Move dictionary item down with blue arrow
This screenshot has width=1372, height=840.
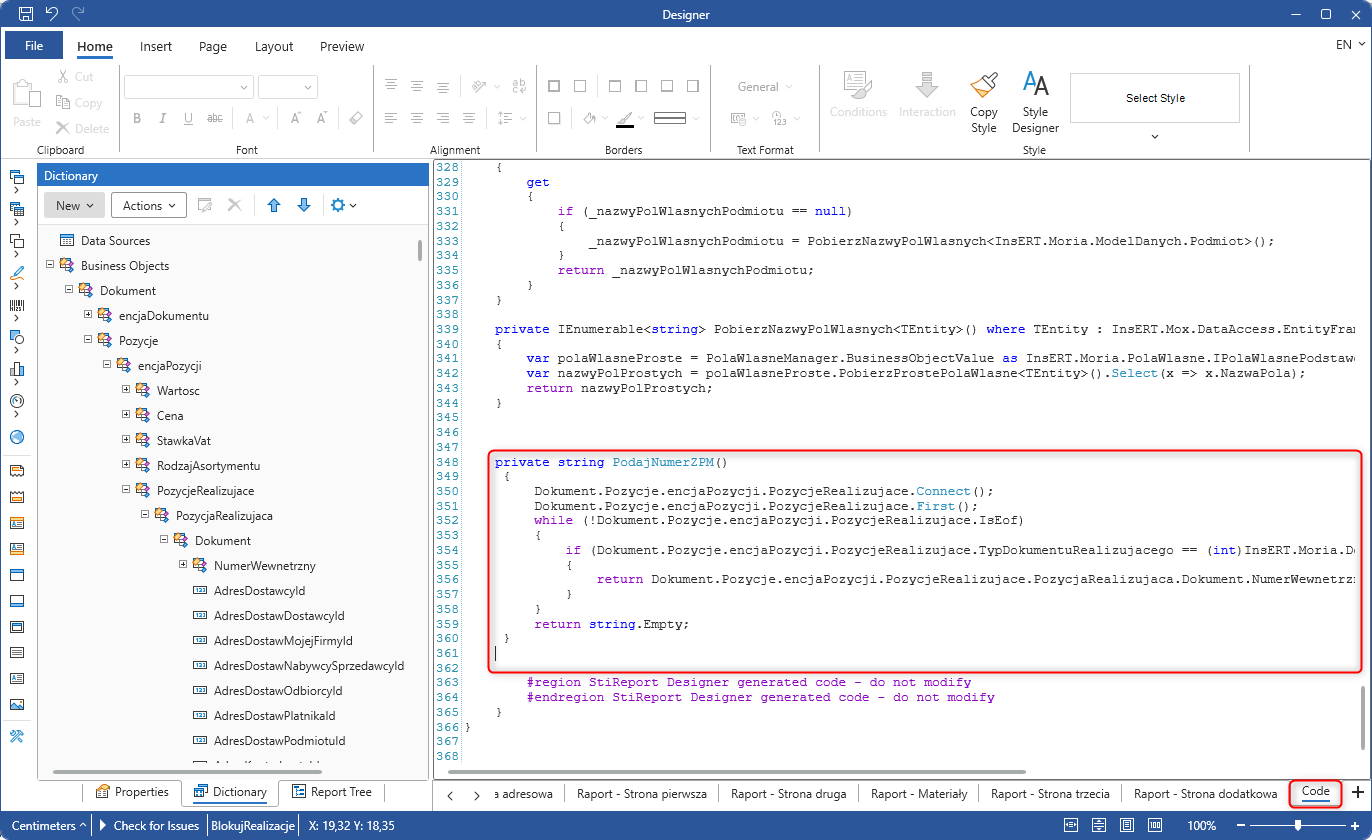304,205
